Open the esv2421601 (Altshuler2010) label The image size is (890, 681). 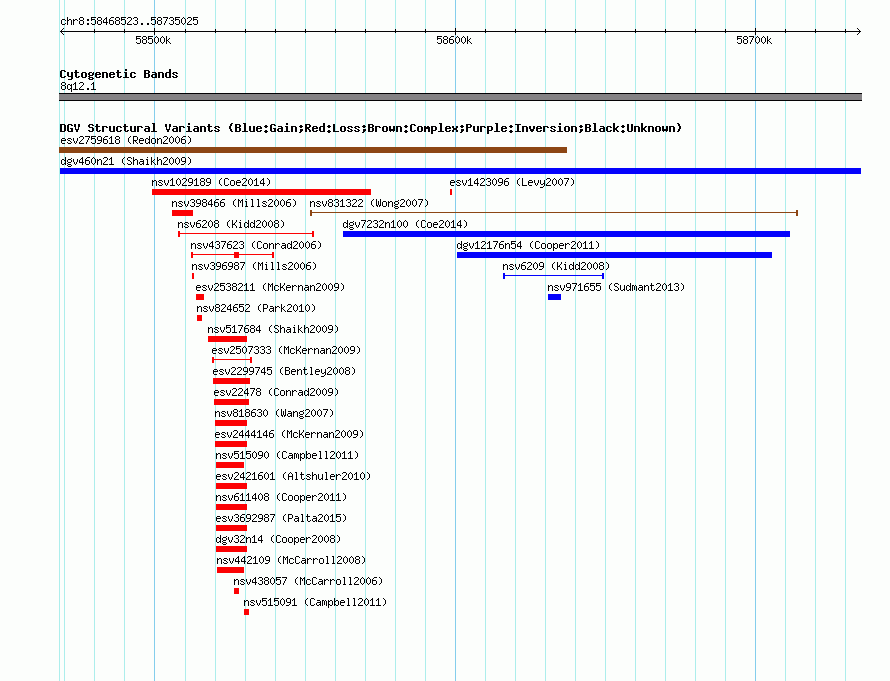coord(293,476)
